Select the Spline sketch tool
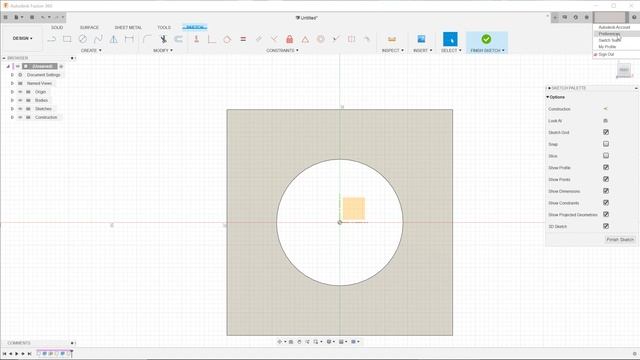 click(98, 39)
